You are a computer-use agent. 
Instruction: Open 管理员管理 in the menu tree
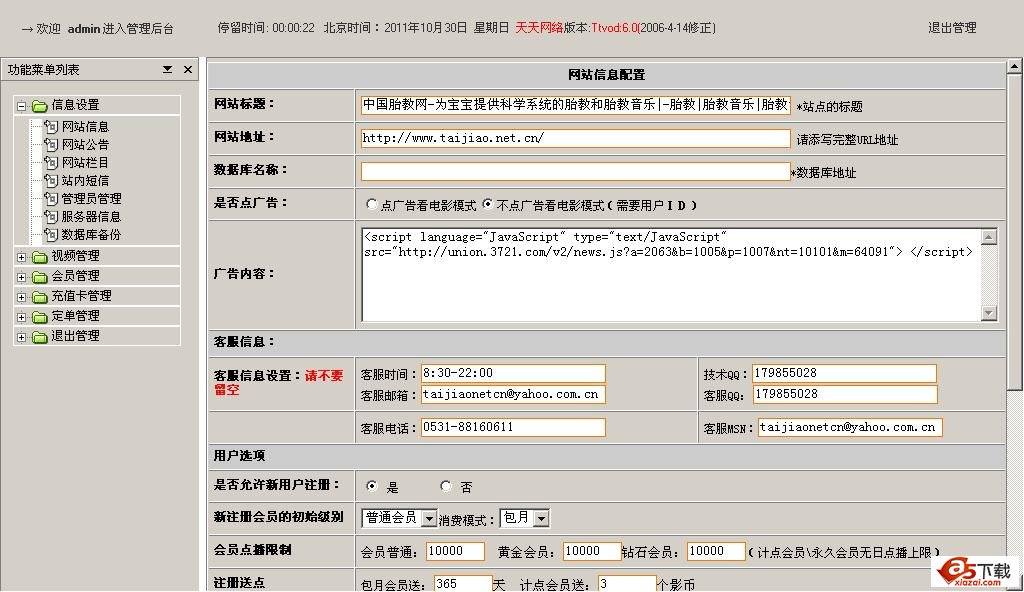[x=91, y=199]
